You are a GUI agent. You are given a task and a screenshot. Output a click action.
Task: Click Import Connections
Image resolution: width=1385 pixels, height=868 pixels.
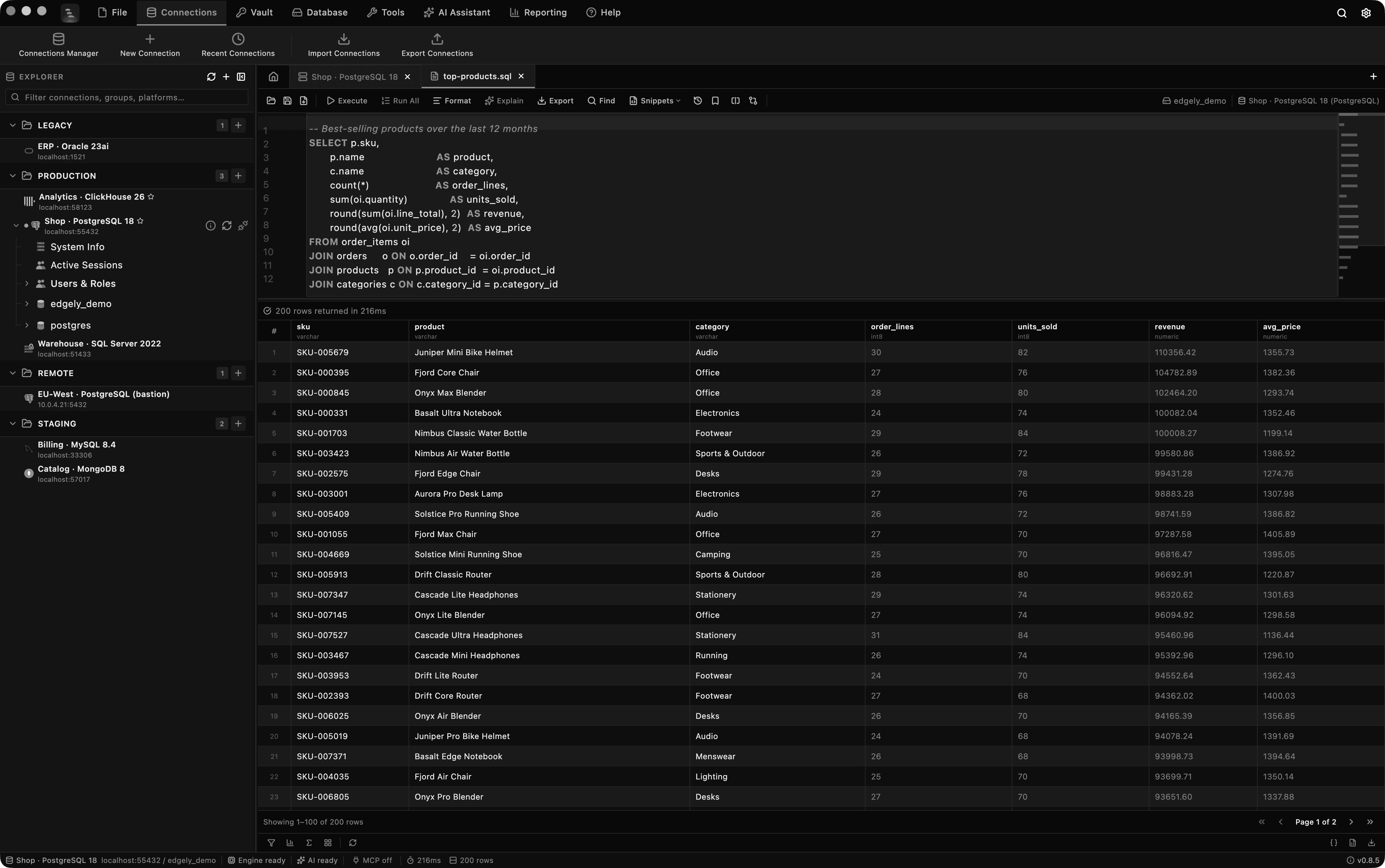tap(343, 45)
